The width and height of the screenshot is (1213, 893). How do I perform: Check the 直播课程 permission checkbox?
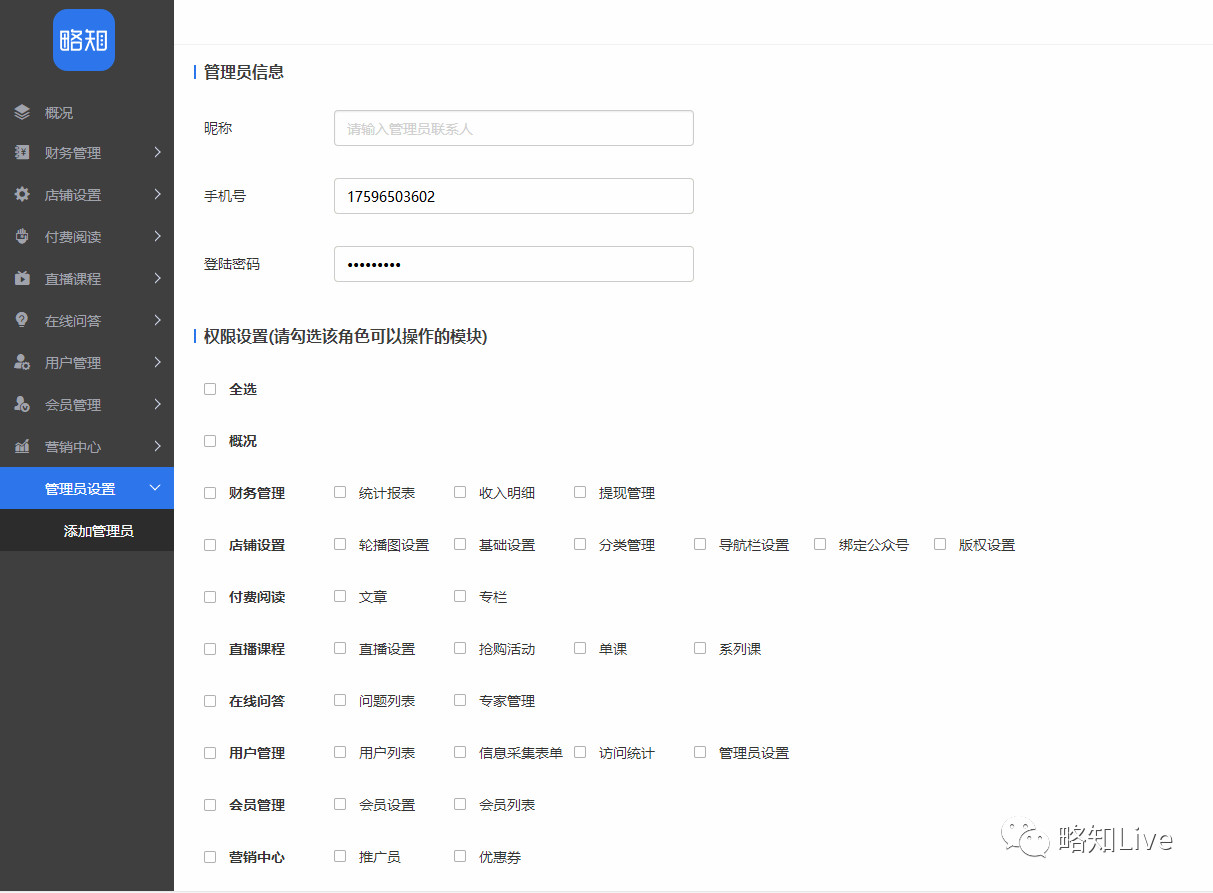[x=210, y=648]
